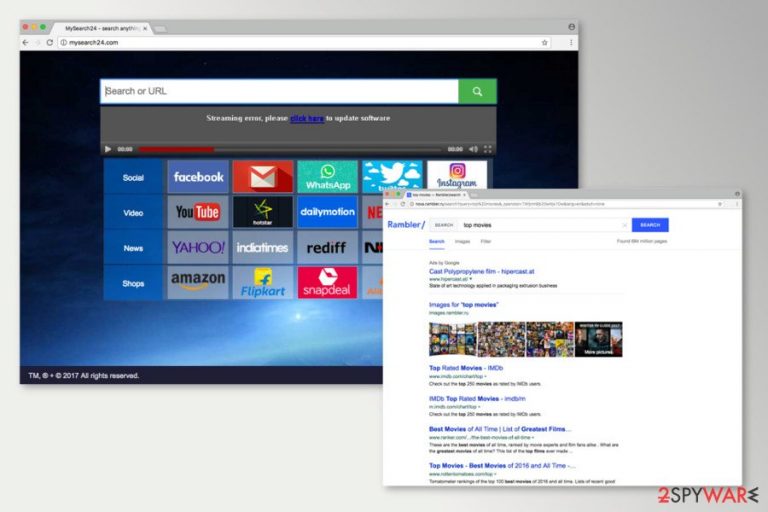Click the site info icon beside mysearch24.com

pyautogui.click(x=63, y=43)
